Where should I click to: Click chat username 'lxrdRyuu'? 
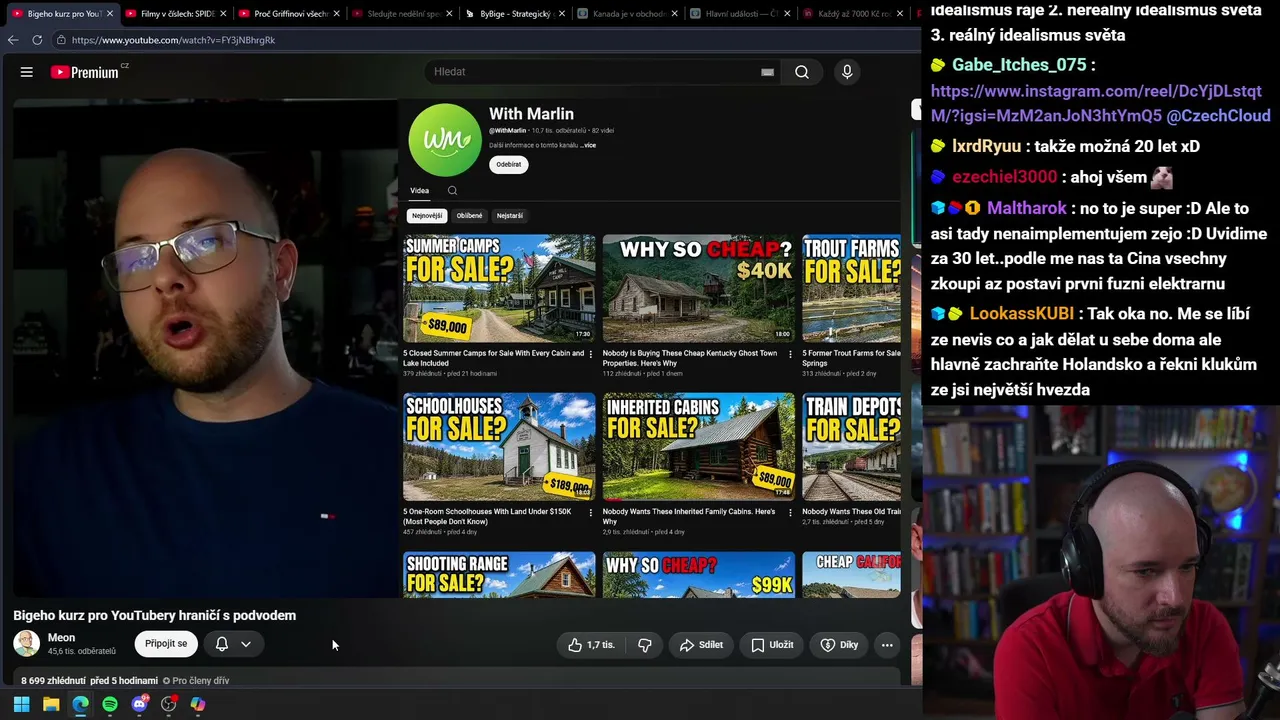tap(986, 147)
